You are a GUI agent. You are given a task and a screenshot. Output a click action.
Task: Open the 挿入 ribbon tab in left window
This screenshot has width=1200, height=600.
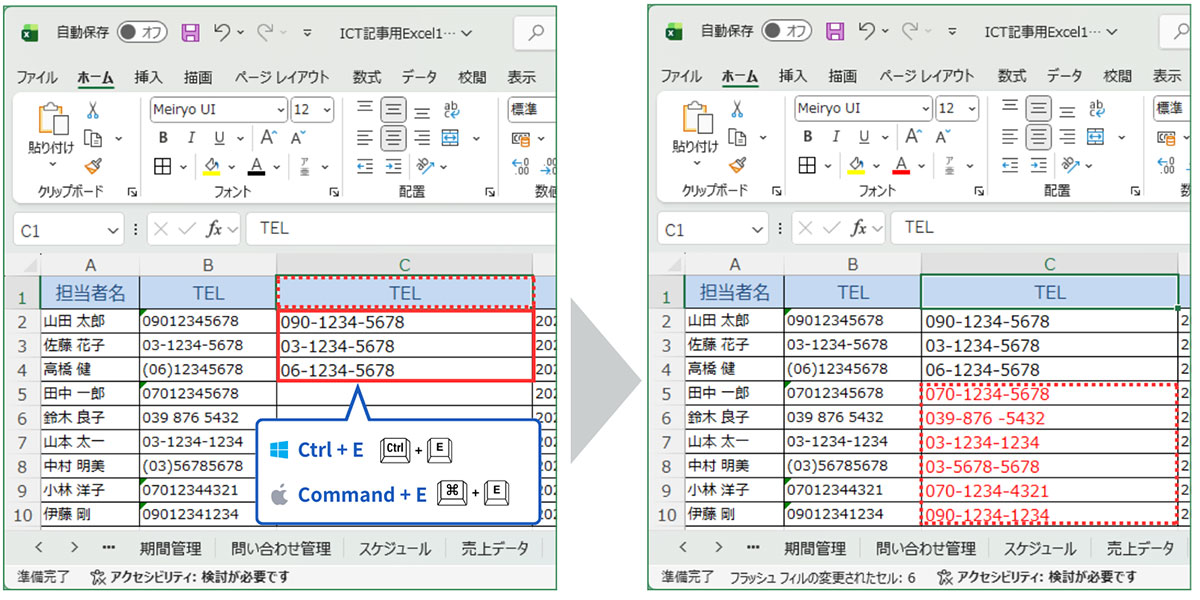pyautogui.click(x=148, y=77)
